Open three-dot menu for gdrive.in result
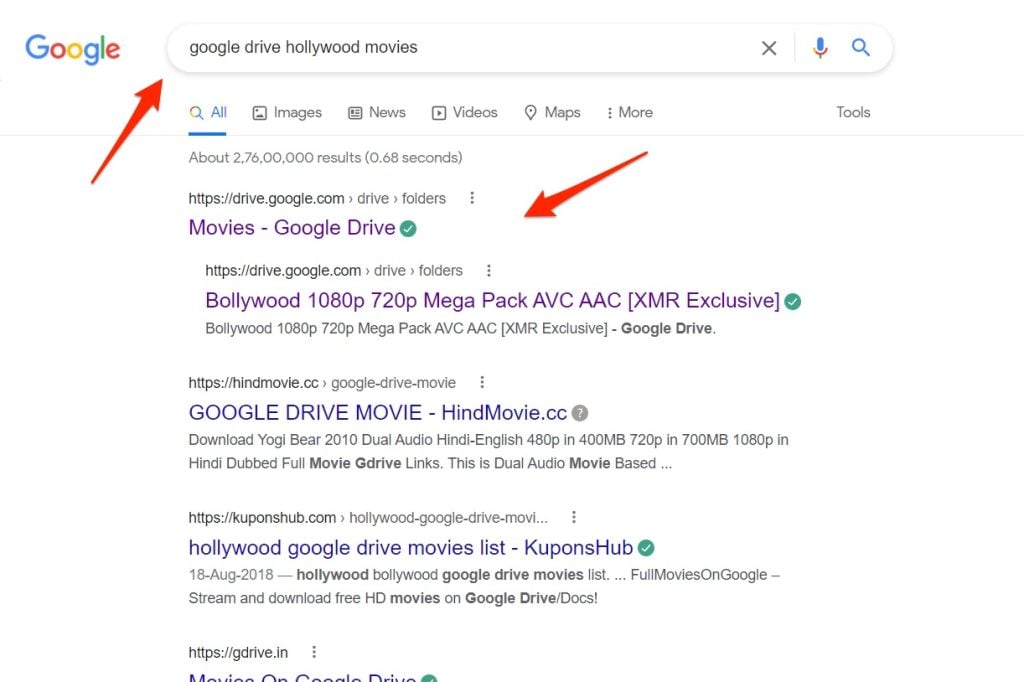This screenshot has height=682, width=1024. pyautogui.click(x=314, y=652)
